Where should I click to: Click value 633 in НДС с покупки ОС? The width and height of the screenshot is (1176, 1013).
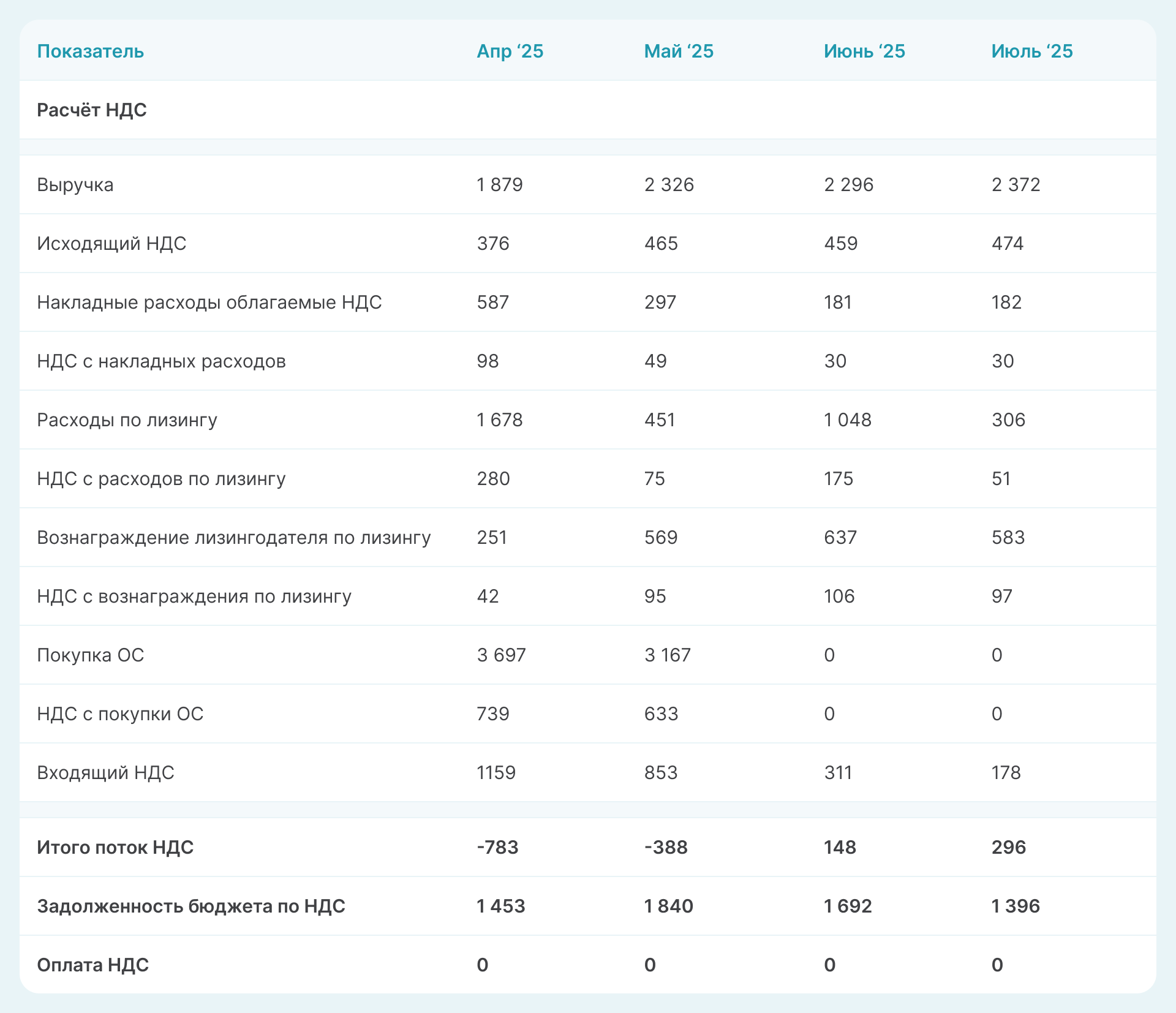point(661,714)
